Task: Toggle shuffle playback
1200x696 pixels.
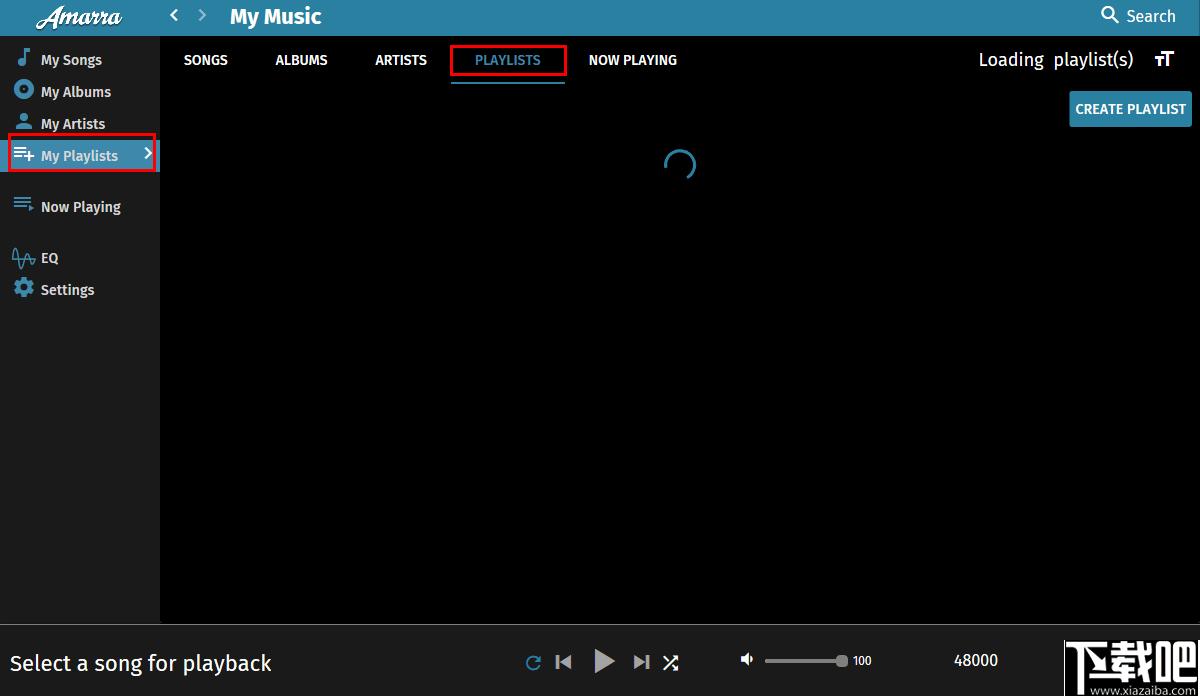Action: tap(671, 662)
